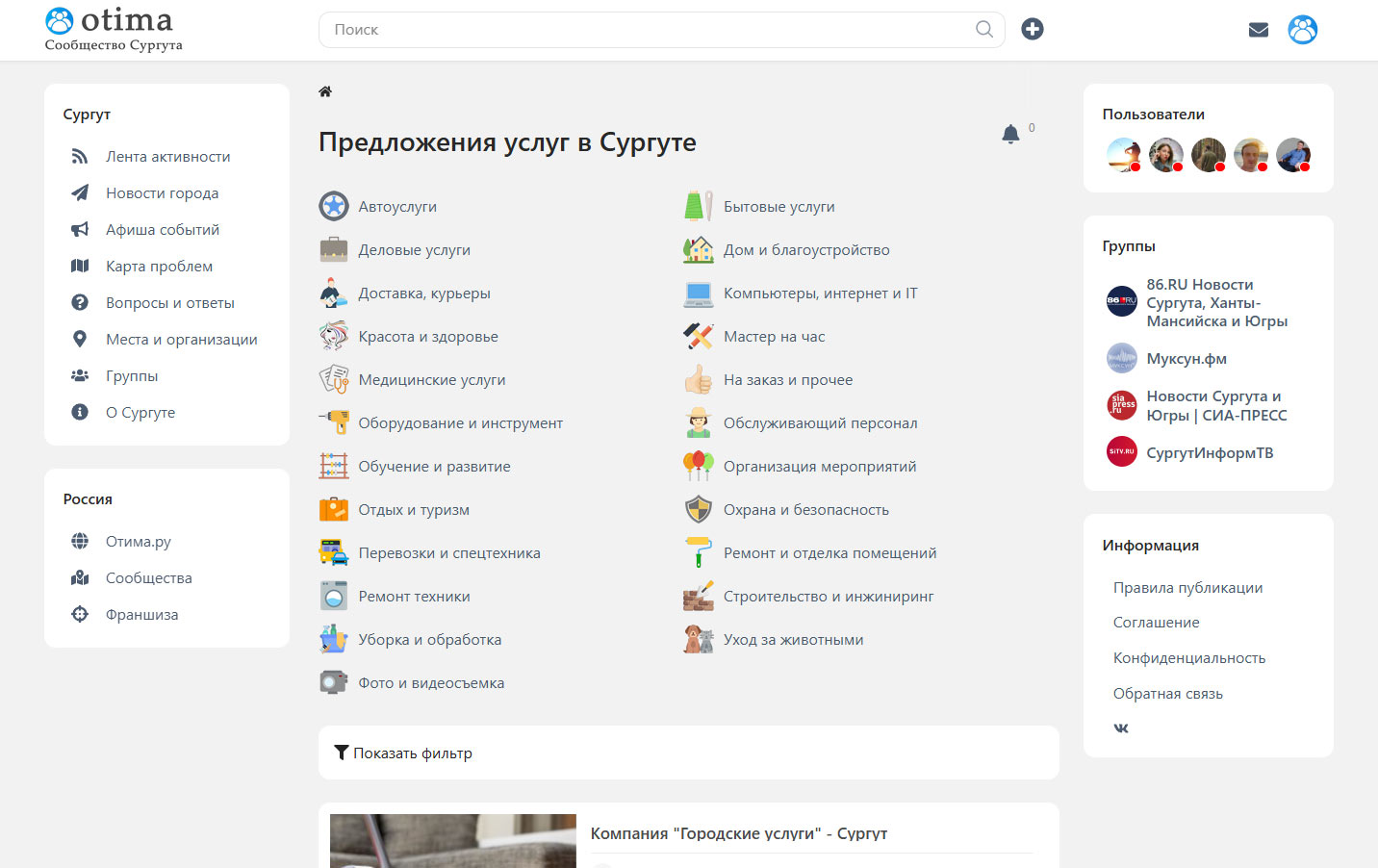Image resolution: width=1378 pixels, height=868 pixels.
Task: Click the Оборудование и инструмент drill icon
Action: point(334,422)
